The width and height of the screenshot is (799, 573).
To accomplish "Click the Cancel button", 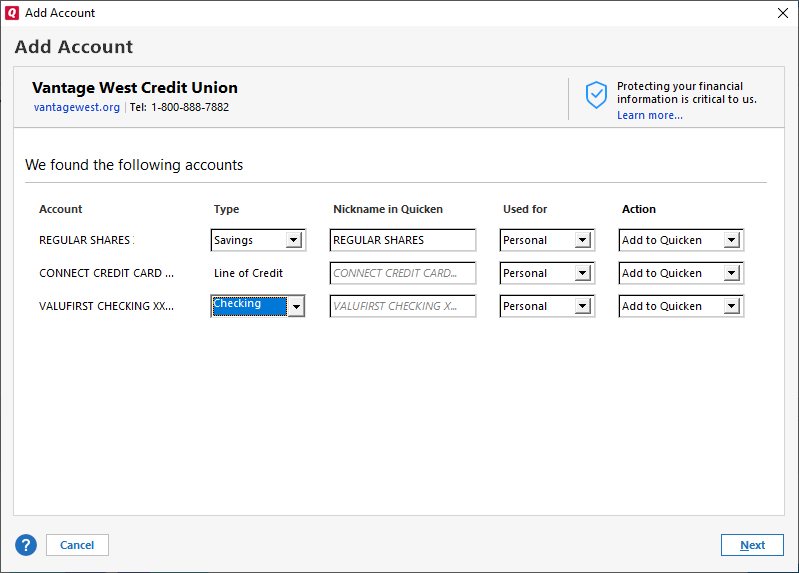I will (77, 545).
